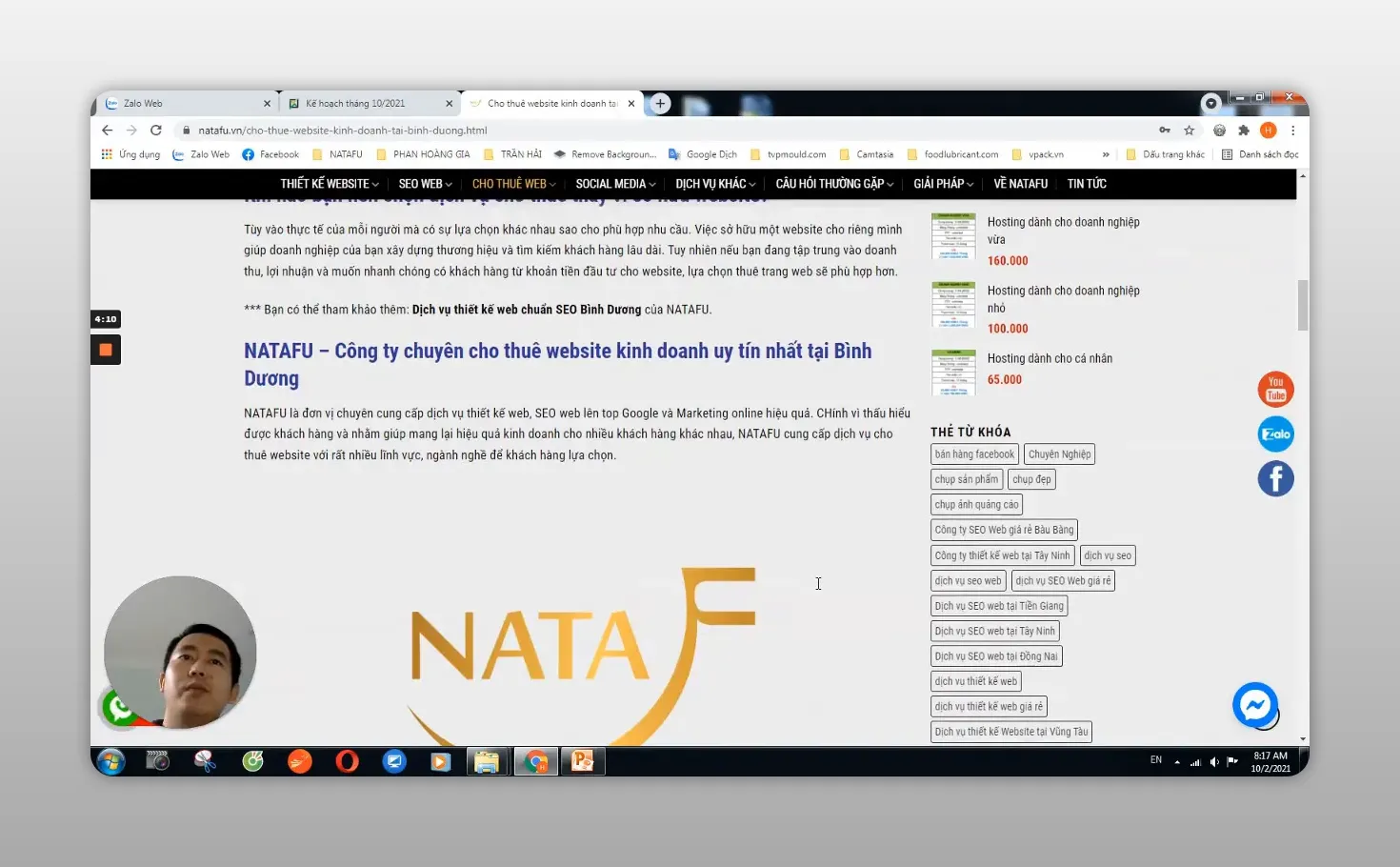Open Dấu trang khác bookmarks folder
This screenshot has width=1400, height=867.
point(1165,154)
